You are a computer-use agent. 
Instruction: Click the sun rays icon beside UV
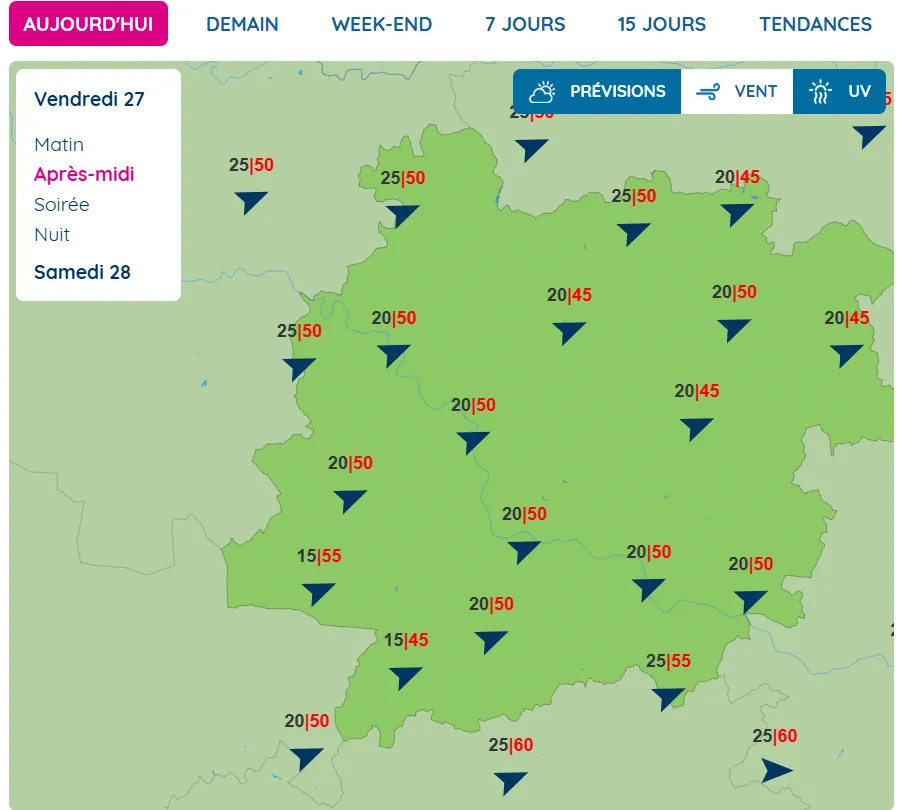(820, 92)
